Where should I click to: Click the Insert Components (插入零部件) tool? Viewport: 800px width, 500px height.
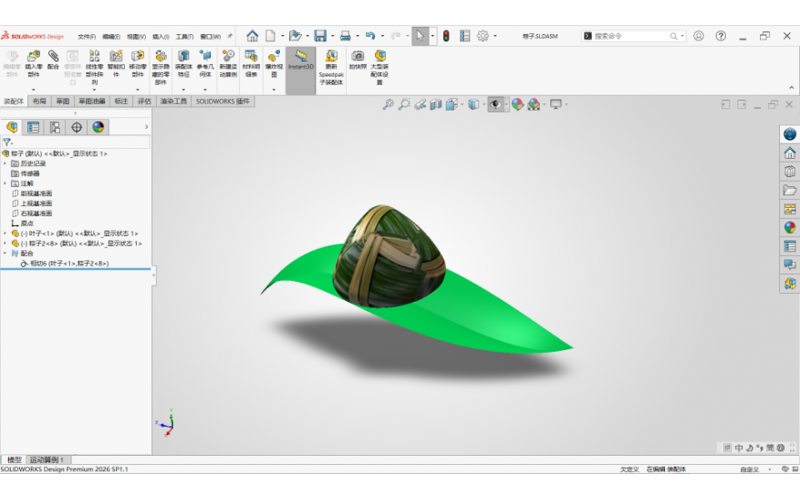(33, 63)
